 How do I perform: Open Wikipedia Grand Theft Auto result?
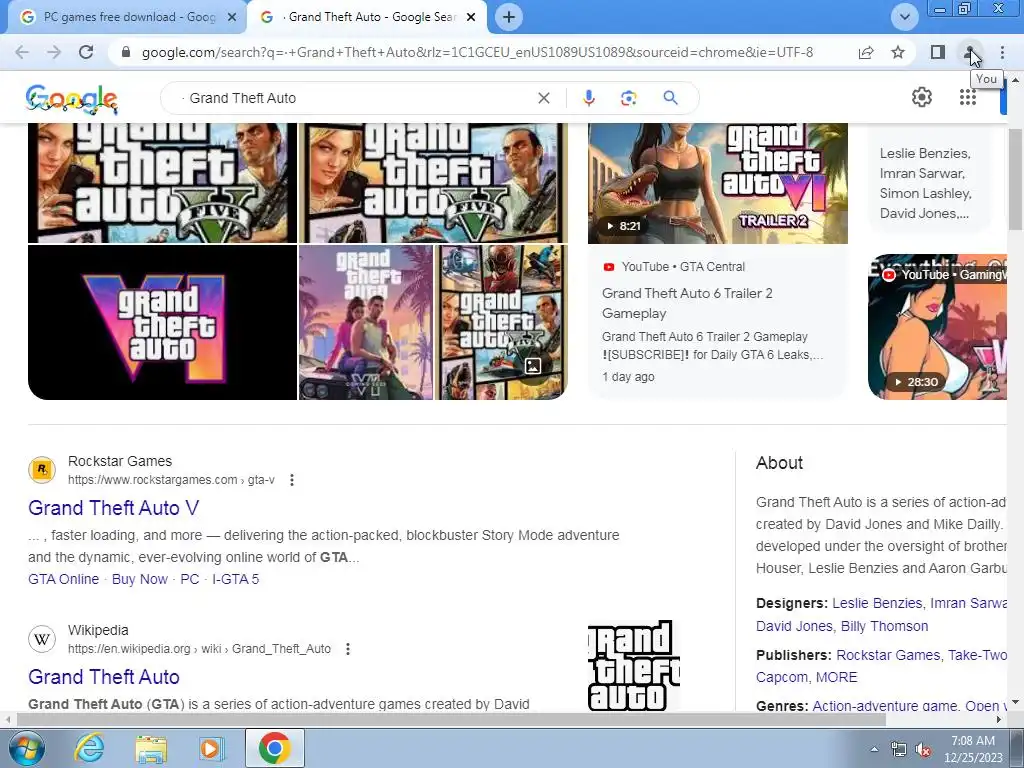click(x=104, y=677)
